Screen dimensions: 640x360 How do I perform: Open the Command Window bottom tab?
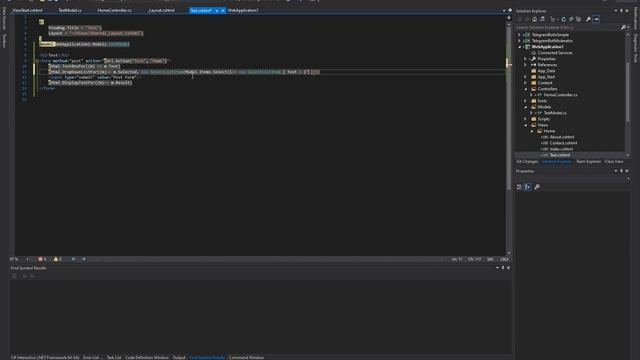point(246,358)
